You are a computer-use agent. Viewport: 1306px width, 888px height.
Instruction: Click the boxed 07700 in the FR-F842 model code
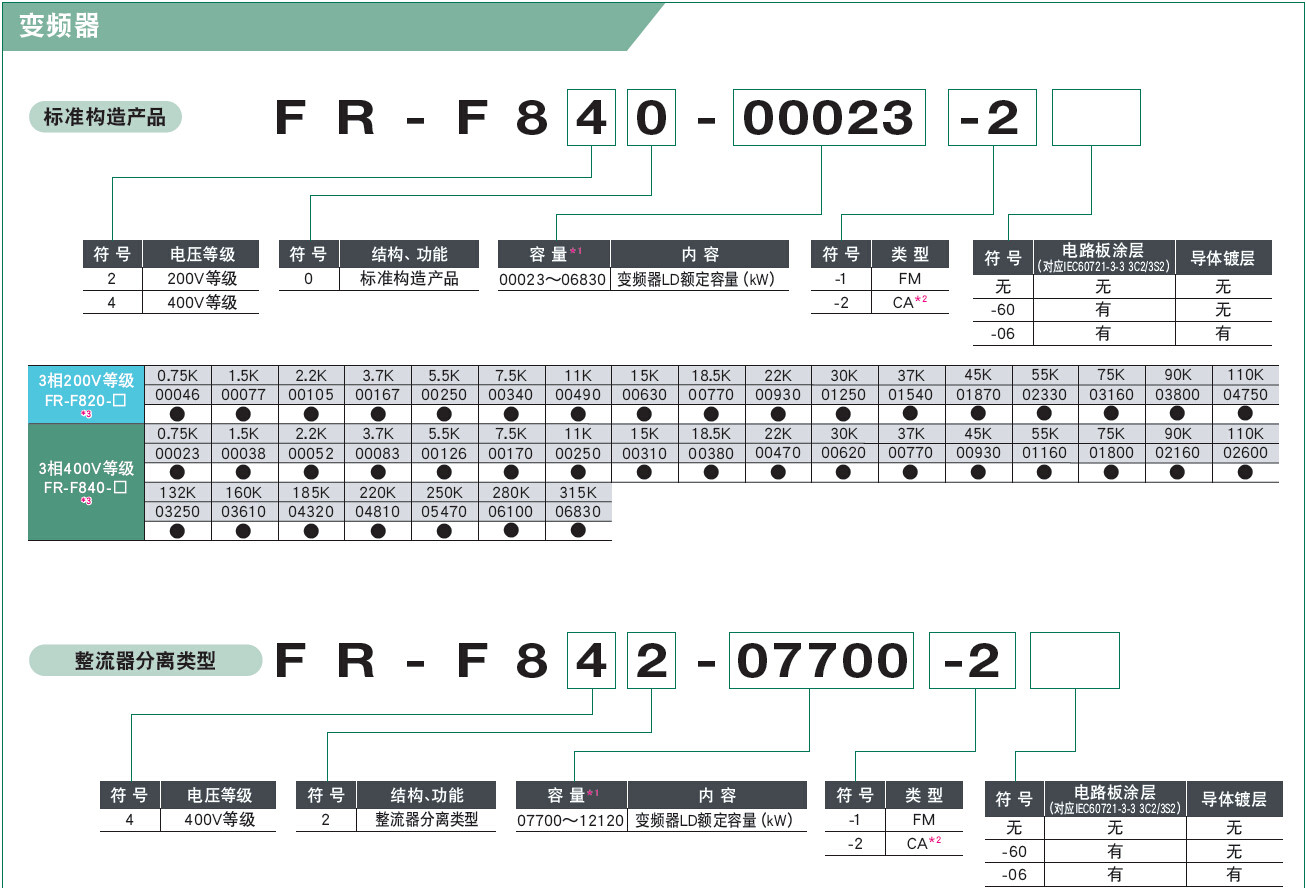pos(821,660)
